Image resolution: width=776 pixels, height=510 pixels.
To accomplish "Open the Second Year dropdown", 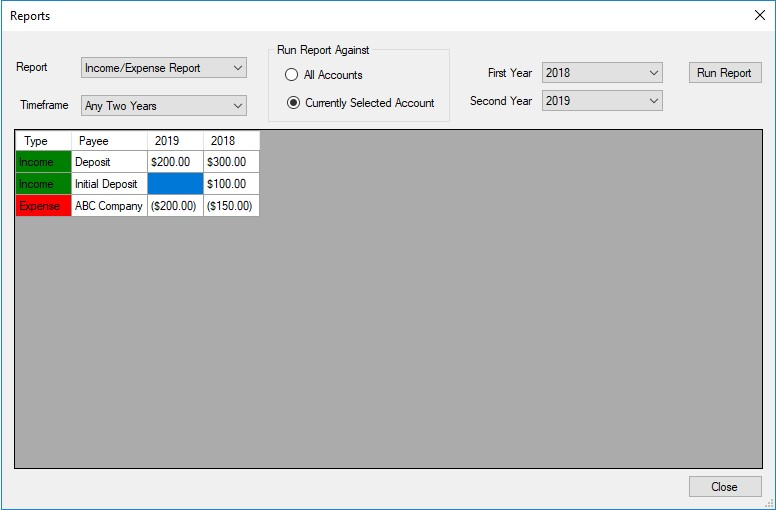I will 602,101.
